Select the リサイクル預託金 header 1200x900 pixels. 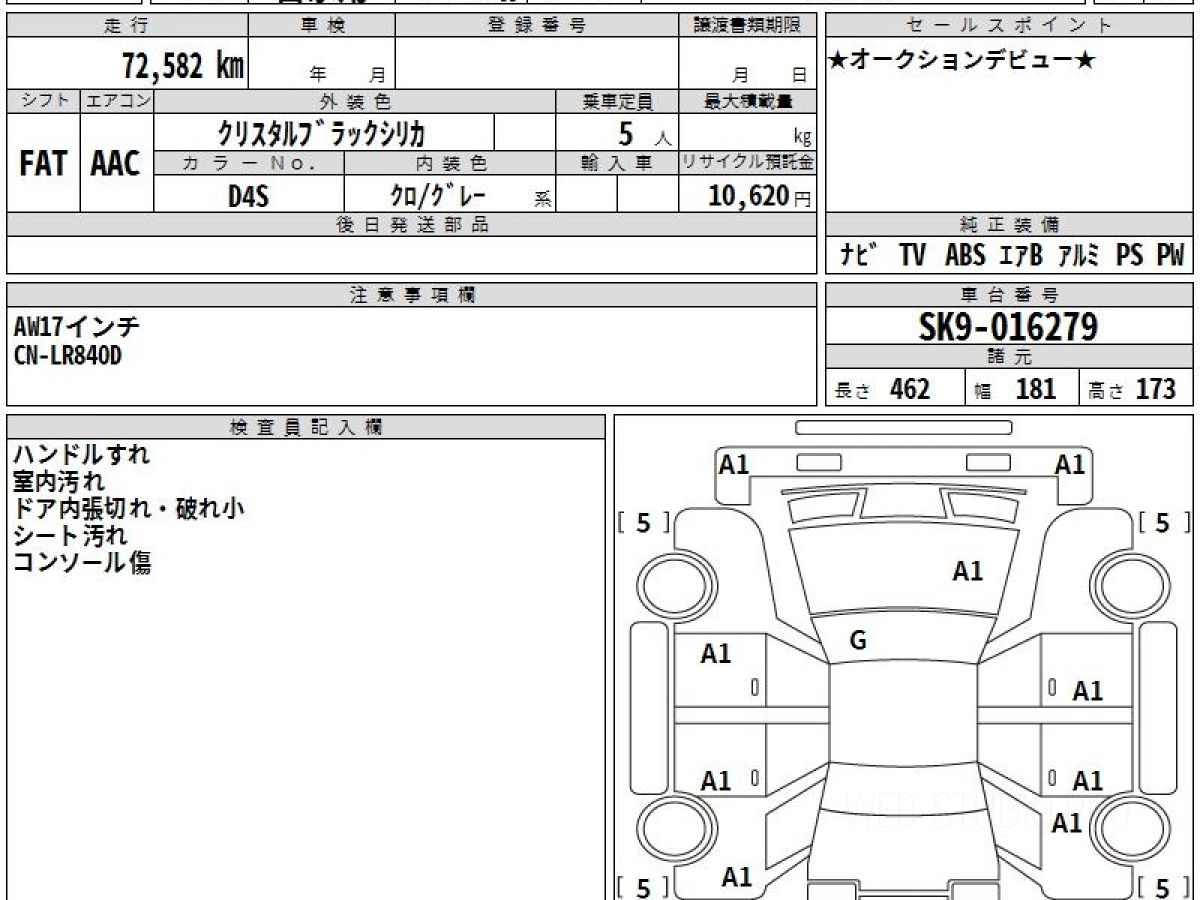(747, 163)
